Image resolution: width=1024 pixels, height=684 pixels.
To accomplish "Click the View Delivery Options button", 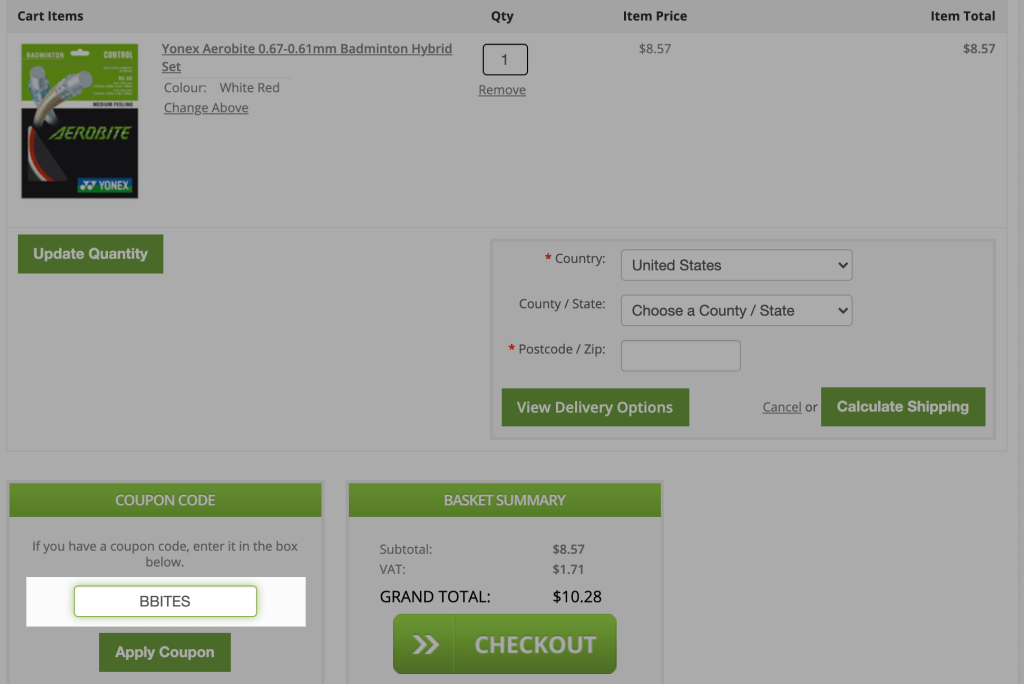I will tap(595, 407).
